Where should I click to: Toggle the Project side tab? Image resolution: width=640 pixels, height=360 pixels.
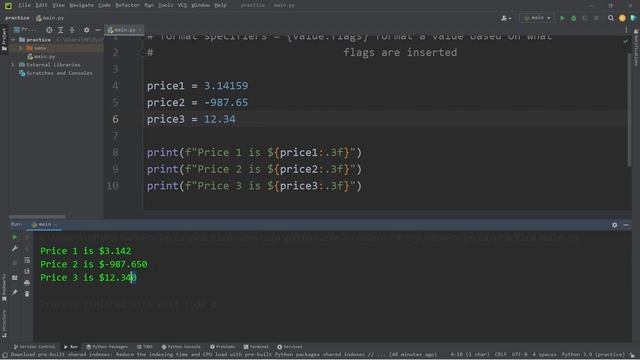tap(4, 40)
